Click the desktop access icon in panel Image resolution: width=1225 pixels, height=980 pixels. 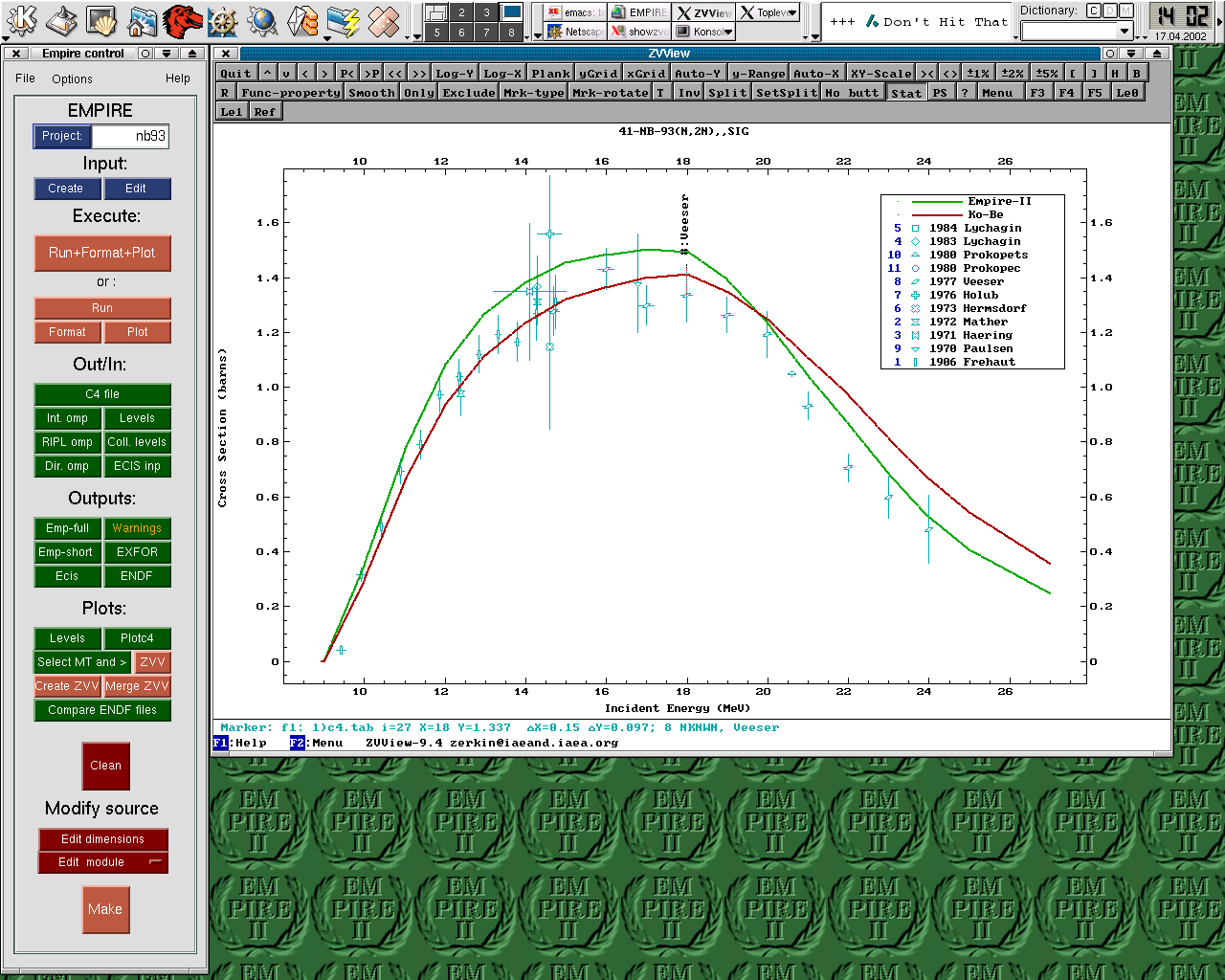click(x=61, y=19)
